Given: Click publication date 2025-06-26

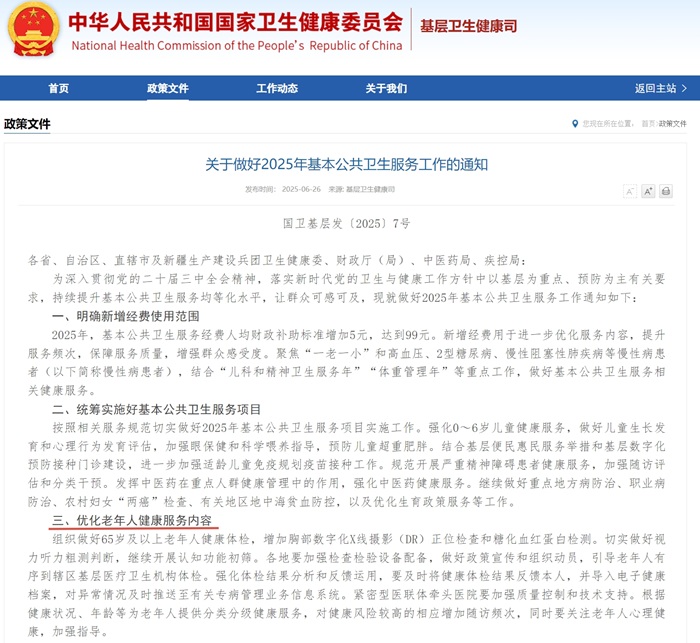Looking at the screenshot, I should [x=301, y=189].
